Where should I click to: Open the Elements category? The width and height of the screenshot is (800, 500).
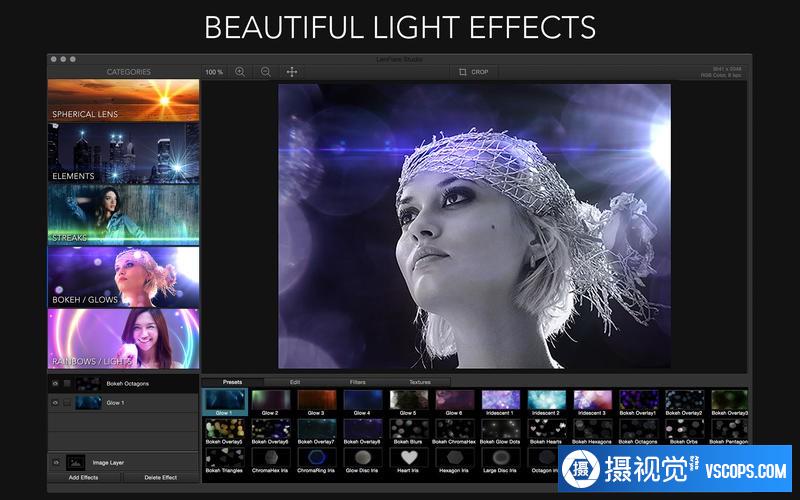pos(123,153)
